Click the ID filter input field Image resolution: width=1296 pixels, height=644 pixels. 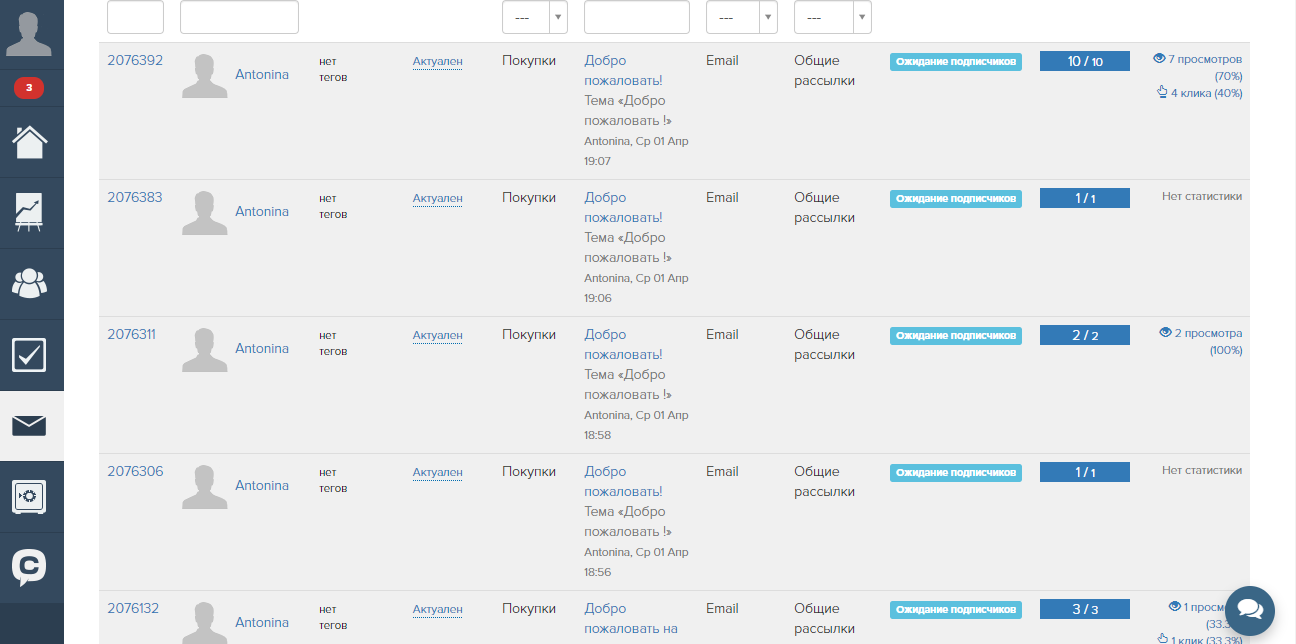tap(135, 18)
